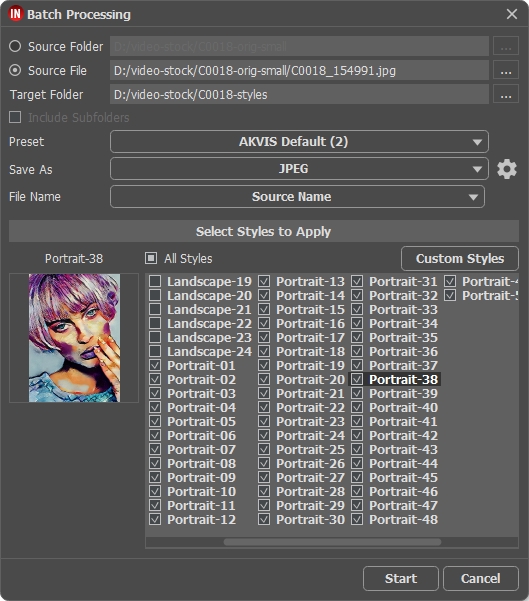This screenshot has height=601, width=529.
Task: Browse for Target Folder with ellipsis button
Action: coord(506,95)
